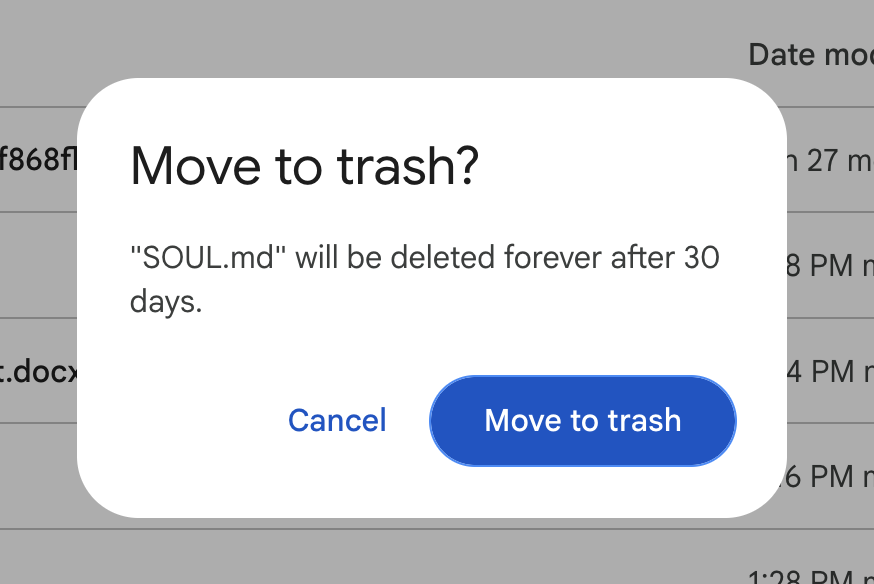The image size is (874, 584).
Task: Select the partially visible .docx file
Action: [38, 371]
